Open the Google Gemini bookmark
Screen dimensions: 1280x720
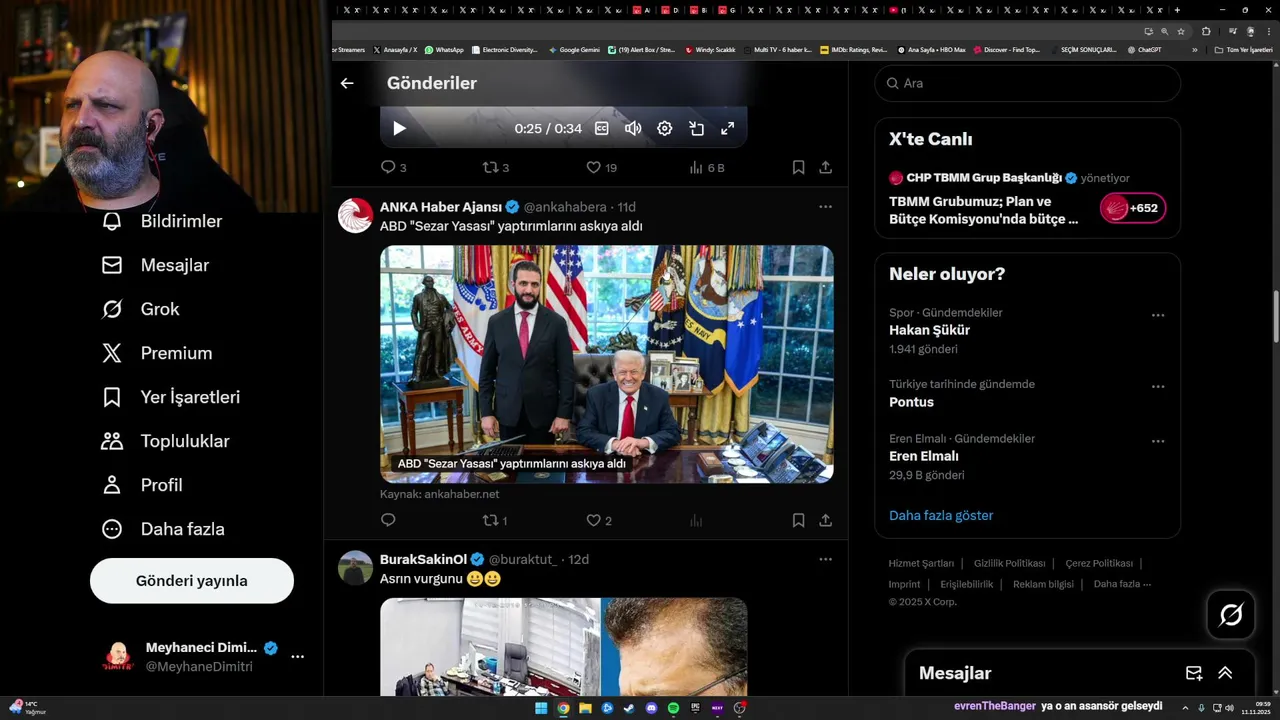click(574, 49)
